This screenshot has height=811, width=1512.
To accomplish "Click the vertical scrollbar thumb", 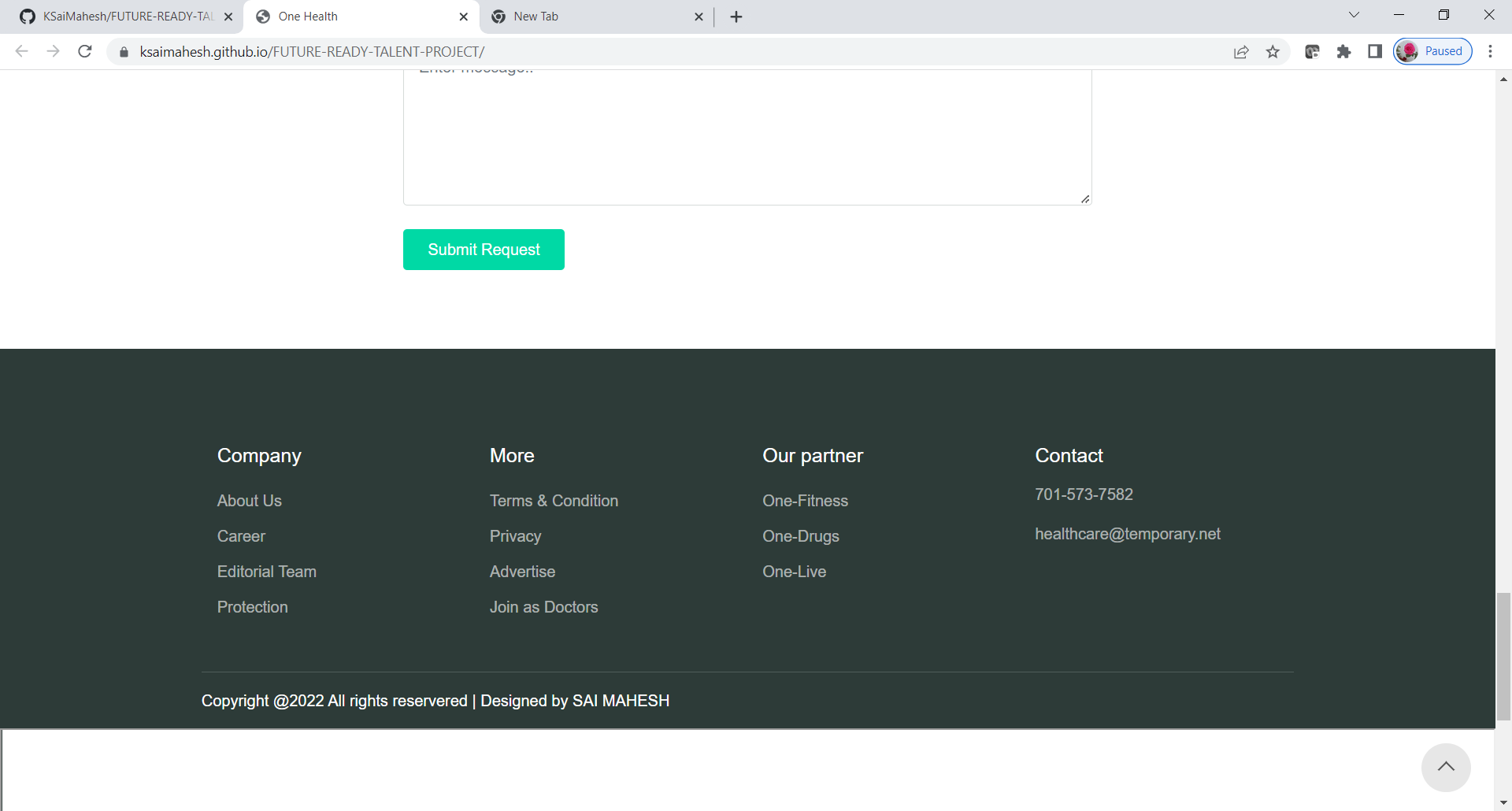I will (1503, 657).
